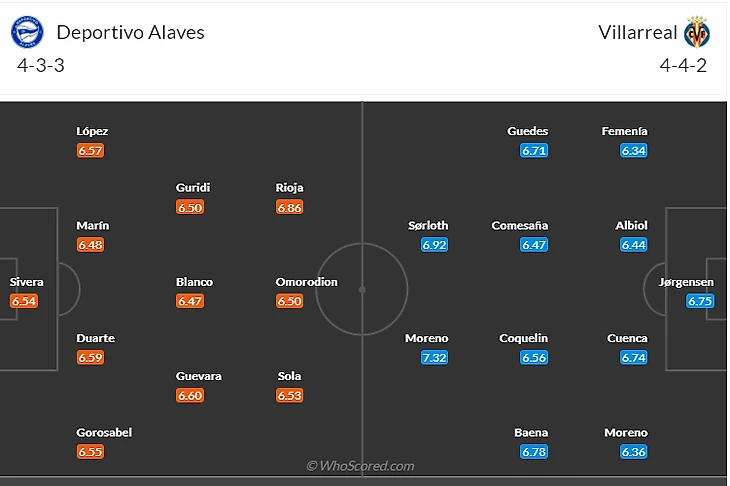Click López's 6.57 rating badge

coord(90,150)
